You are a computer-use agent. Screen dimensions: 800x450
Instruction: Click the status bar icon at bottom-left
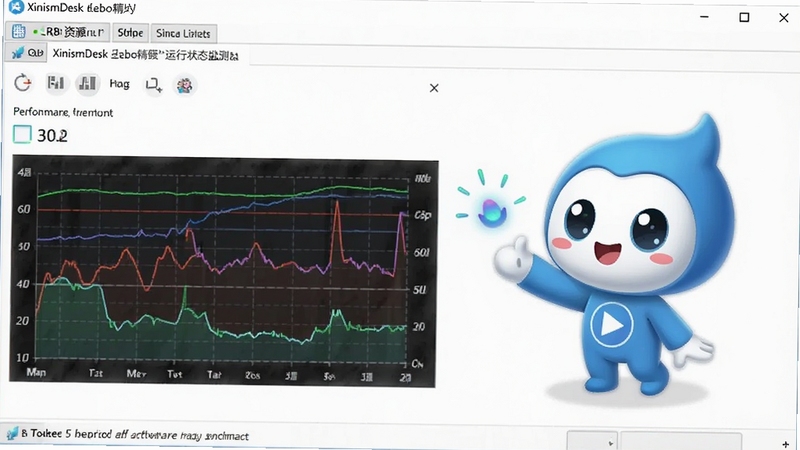point(12,434)
